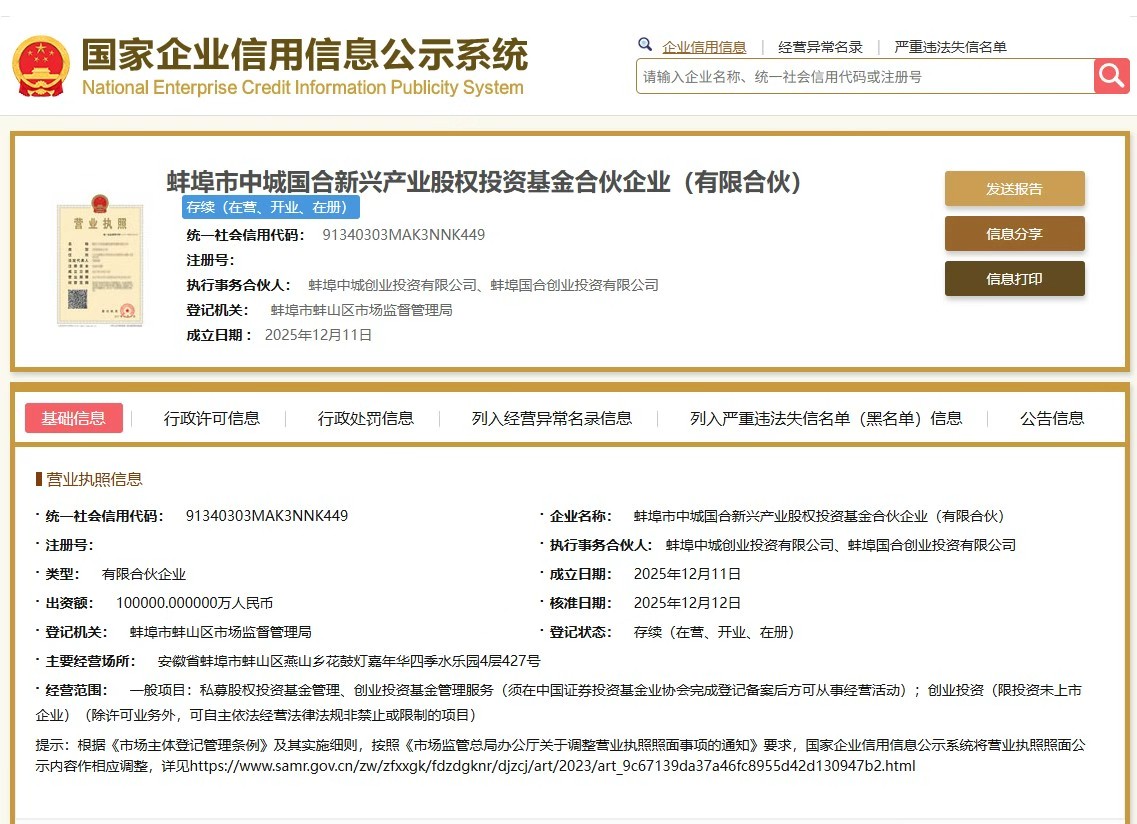The width and height of the screenshot is (1137, 824).
Task: Click the national emblem logo
Action: (x=40, y=67)
